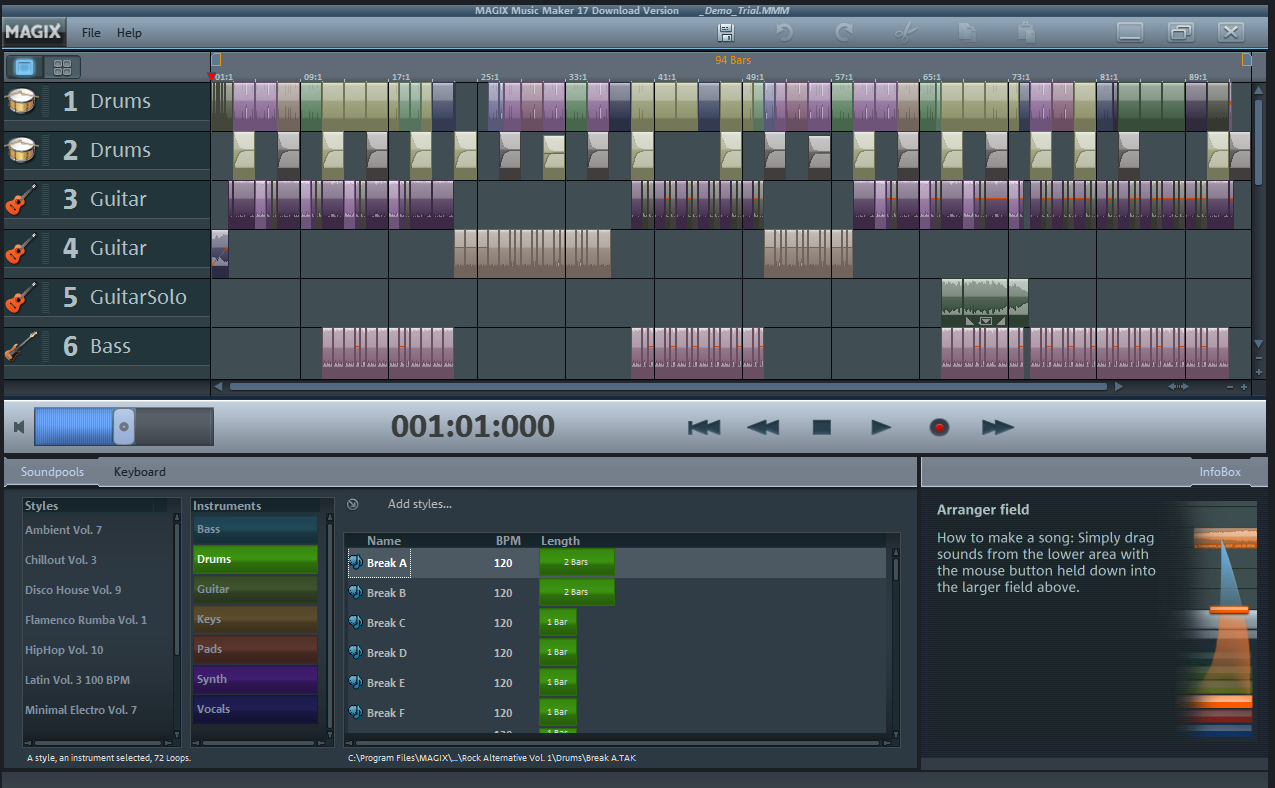The height and width of the screenshot is (788, 1275).
Task: Click the redo arrow icon
Action: pyautogui.click(x=844, y=33)
